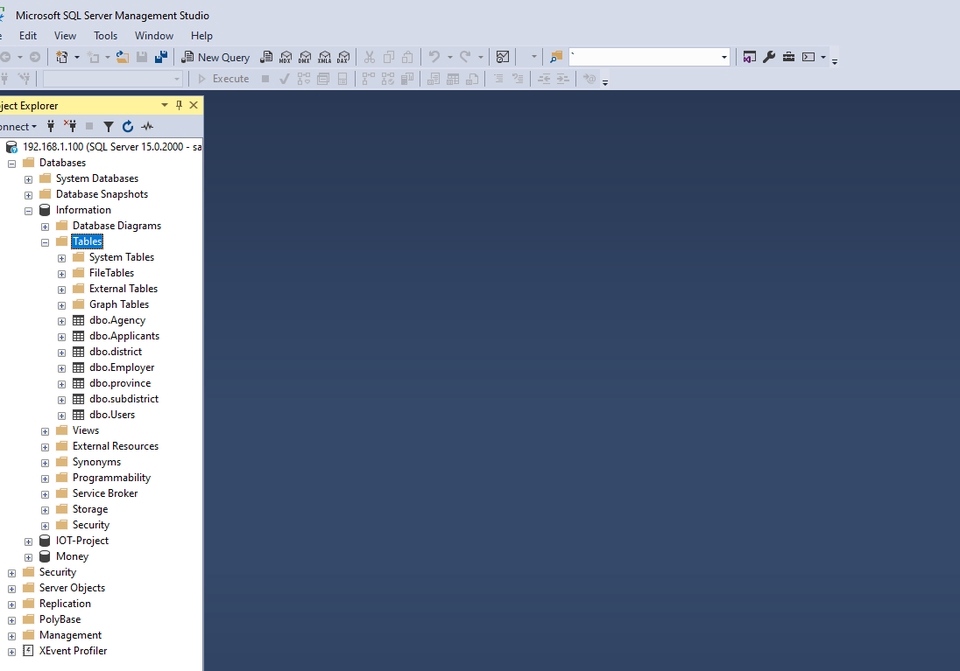Open the Solution Explorer toolbar icon
960x671 pixels.
tap(749, 57)
